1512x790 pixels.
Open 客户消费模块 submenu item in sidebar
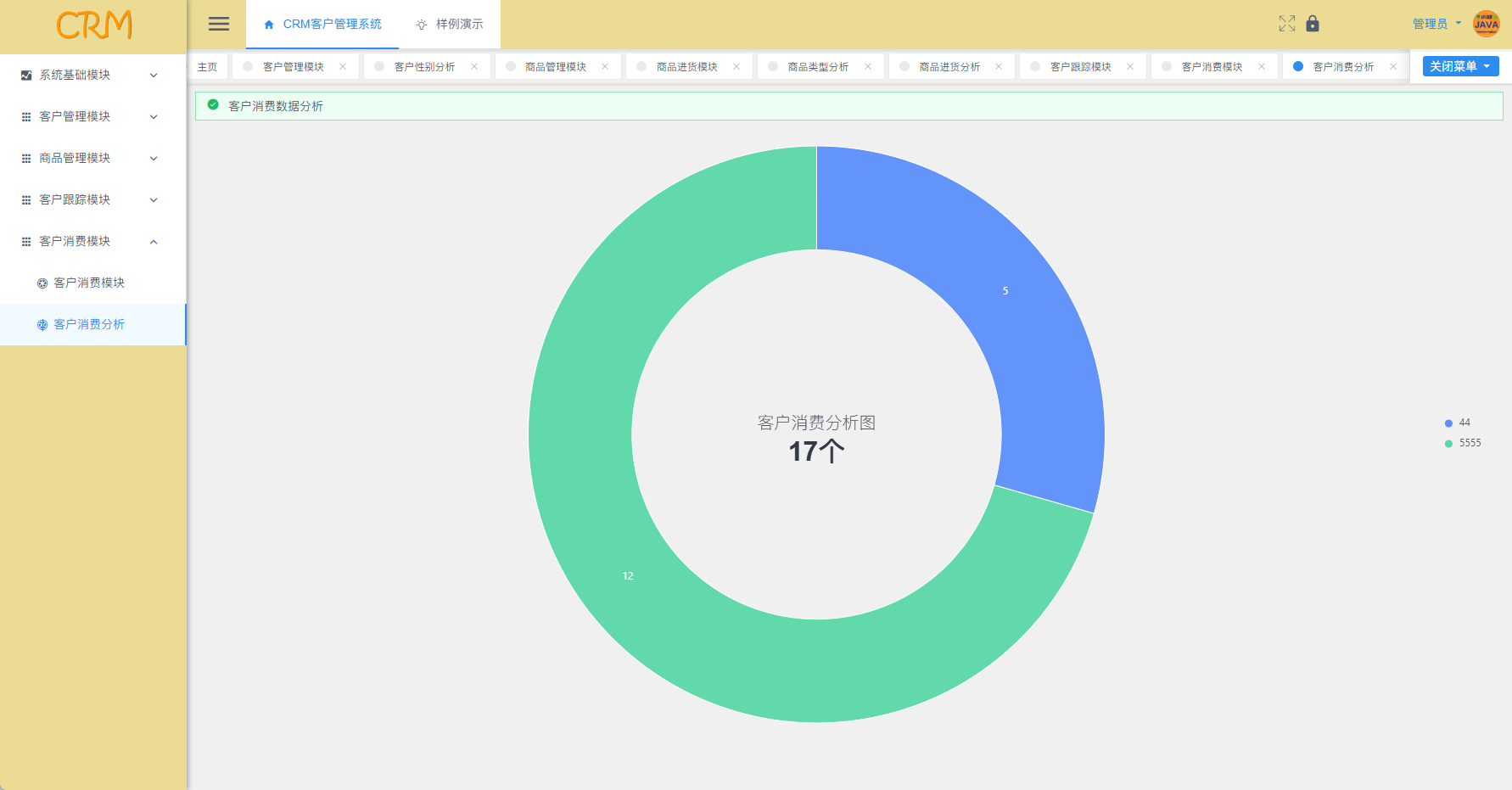click(92, 283)
